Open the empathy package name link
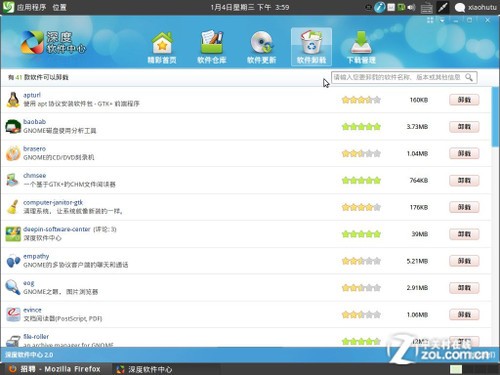500x375 pixels. 36,256
